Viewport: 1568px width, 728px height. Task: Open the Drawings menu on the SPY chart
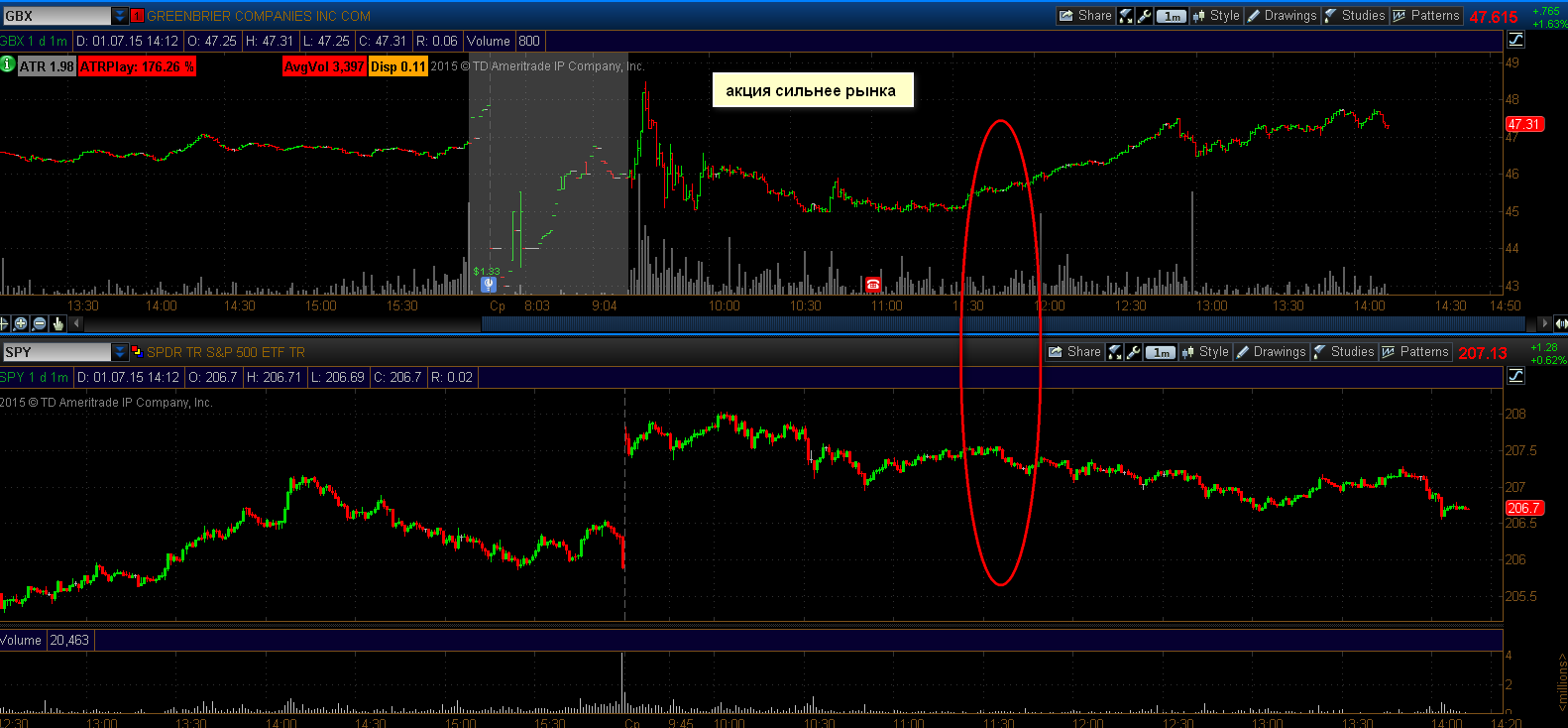point(1271,352)
